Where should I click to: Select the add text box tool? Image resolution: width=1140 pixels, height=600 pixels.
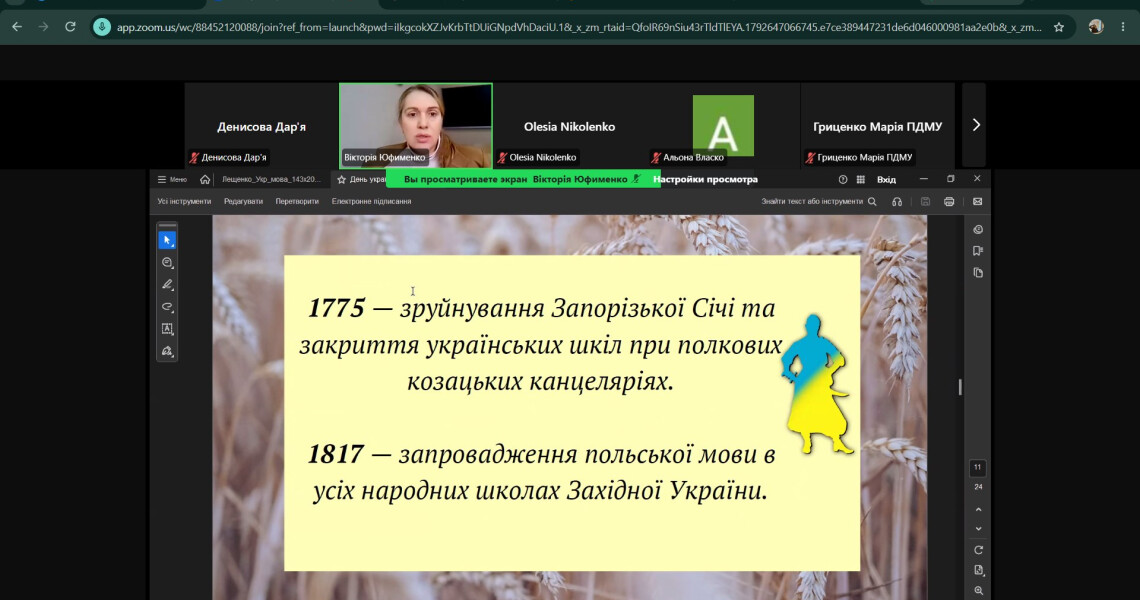click(x=167, y=329)
